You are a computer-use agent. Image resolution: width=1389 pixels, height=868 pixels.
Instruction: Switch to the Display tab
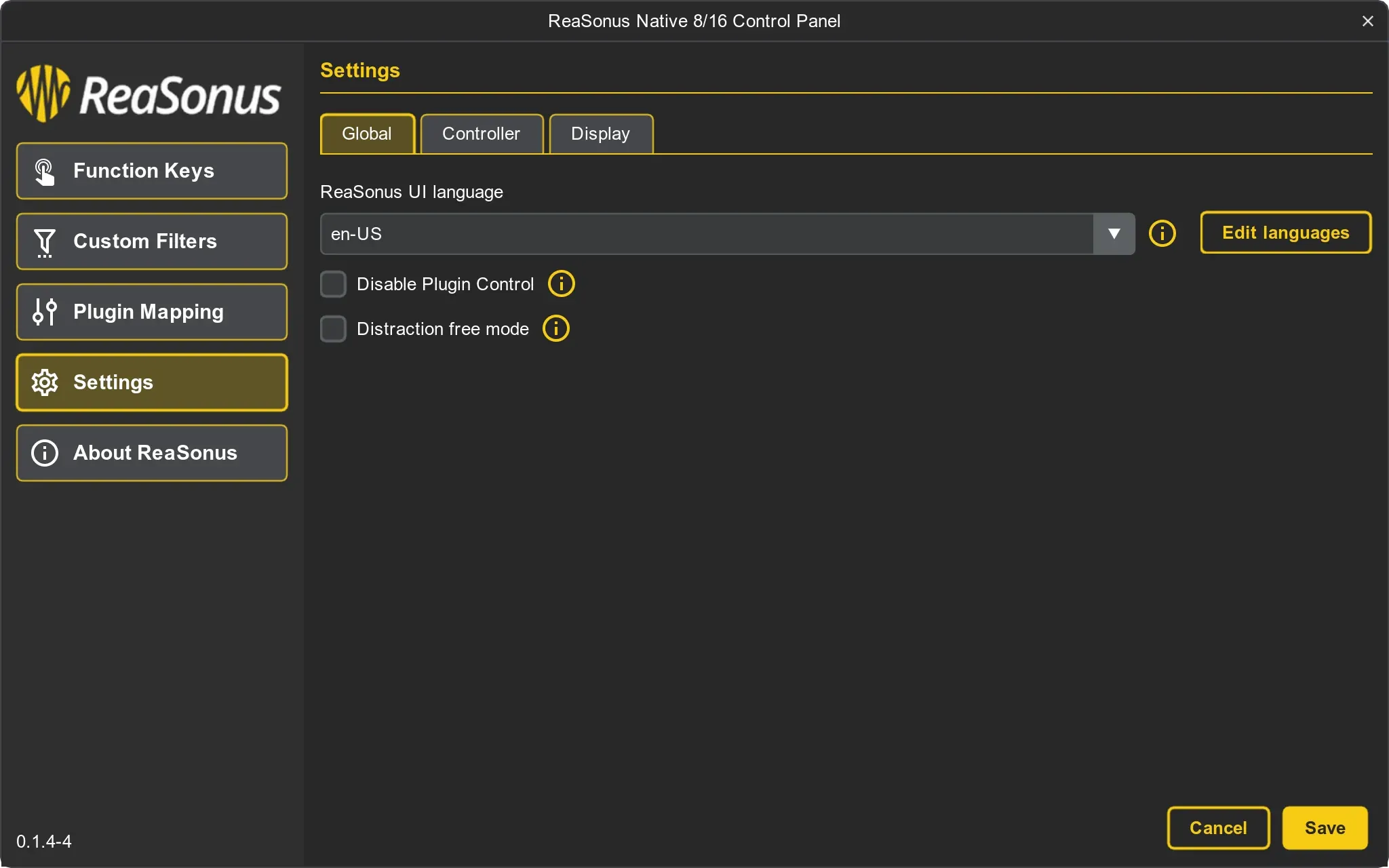click(x=600, y=134)
